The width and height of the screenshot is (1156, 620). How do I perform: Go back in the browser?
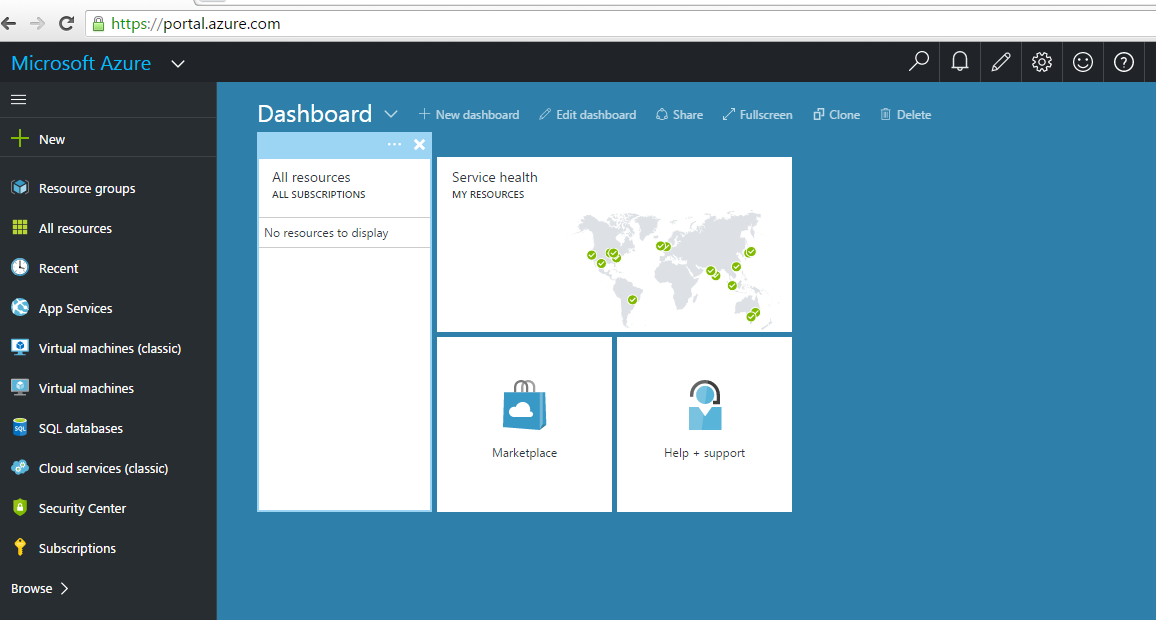coord(9,24)
